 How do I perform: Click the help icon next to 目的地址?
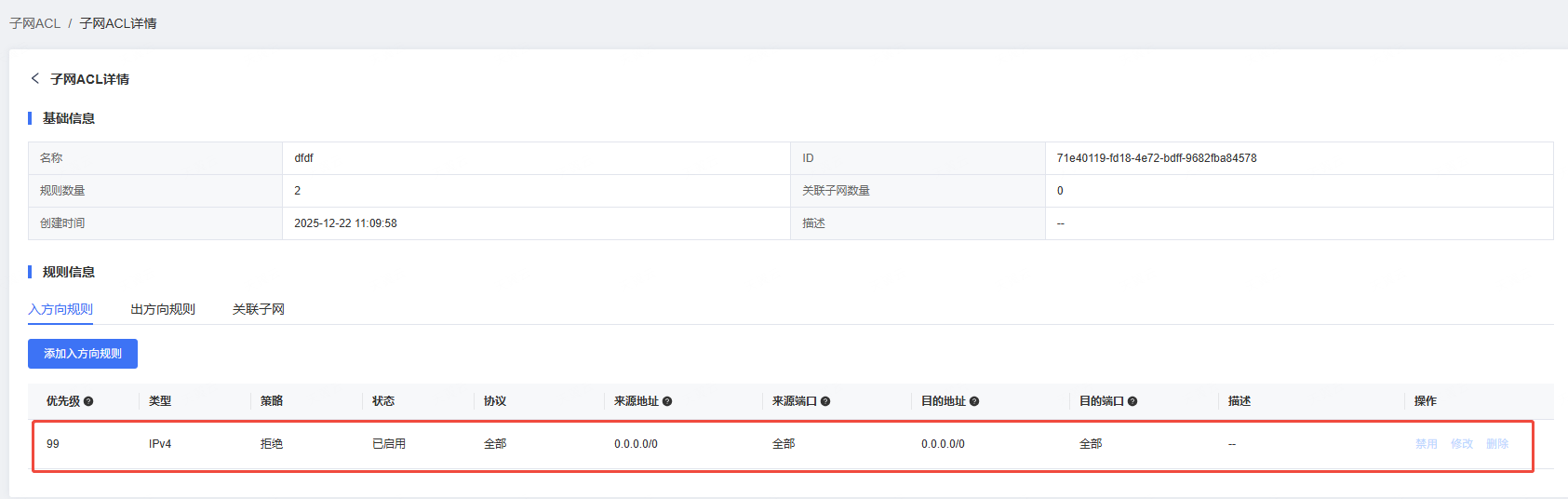point(974,401)
